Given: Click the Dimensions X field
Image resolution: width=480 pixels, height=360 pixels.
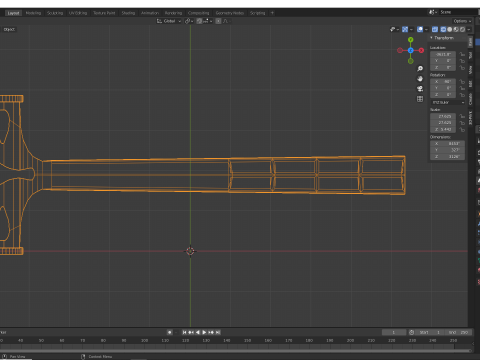Looking at the screenshot, I should 447,143.
